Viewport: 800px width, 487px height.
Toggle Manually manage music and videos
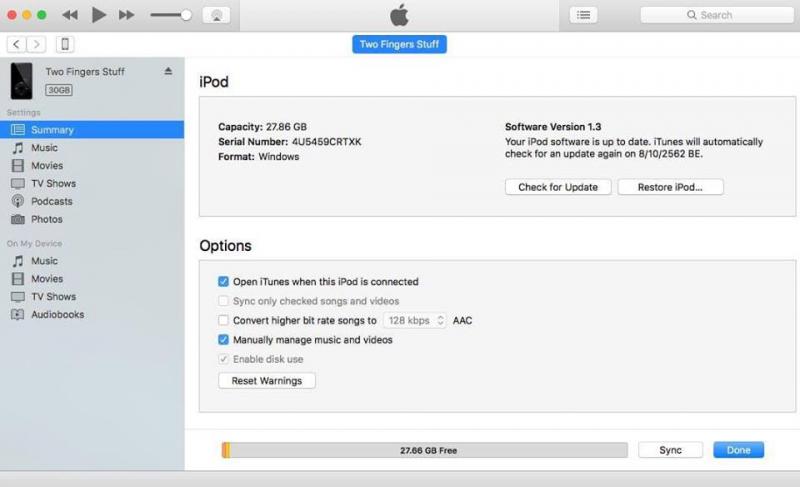[x=223, y=340]
